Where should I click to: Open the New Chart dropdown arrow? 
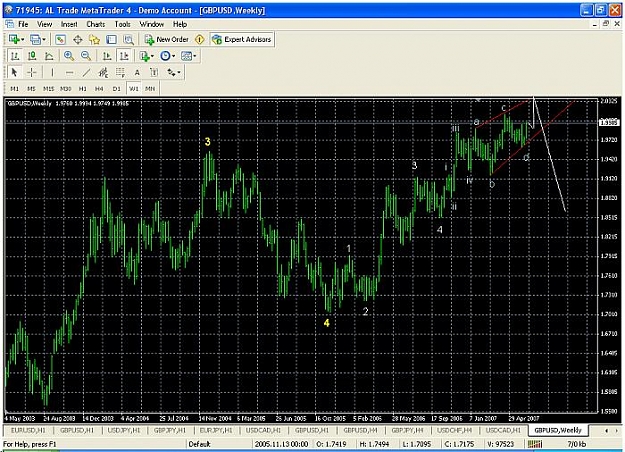(x=23, y=39)
